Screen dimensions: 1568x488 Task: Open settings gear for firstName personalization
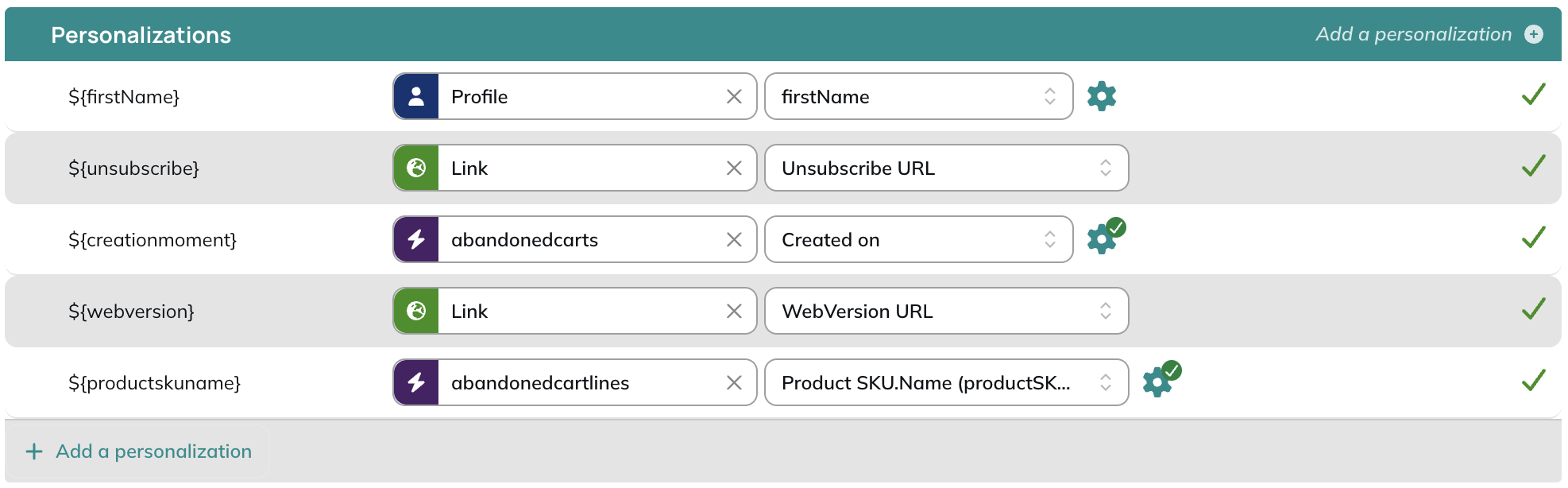[x=1101, y=96]
